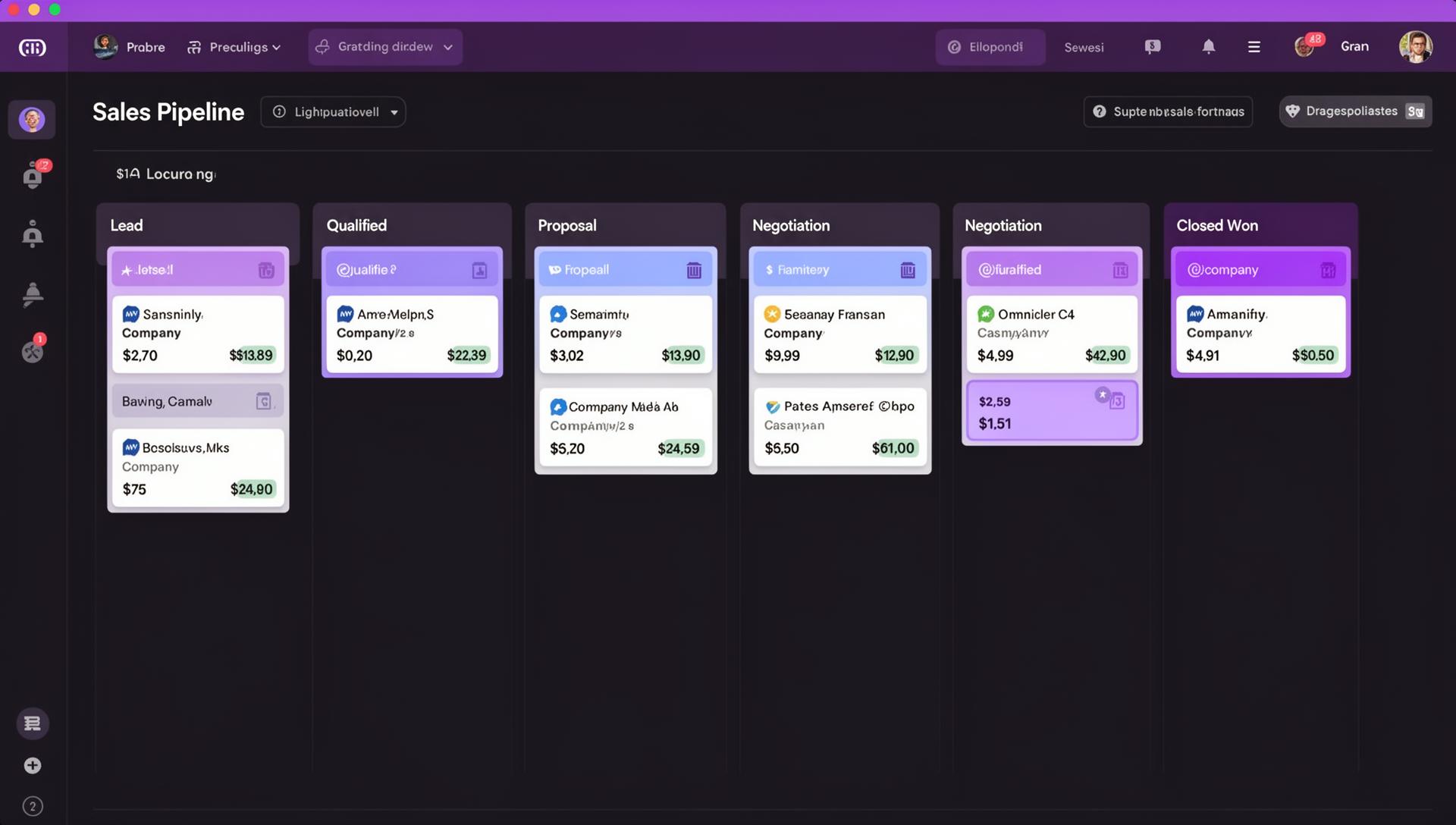Click the third sidebar service bell icon
This screenshot has width=1456, height=825.
point(33,293)
